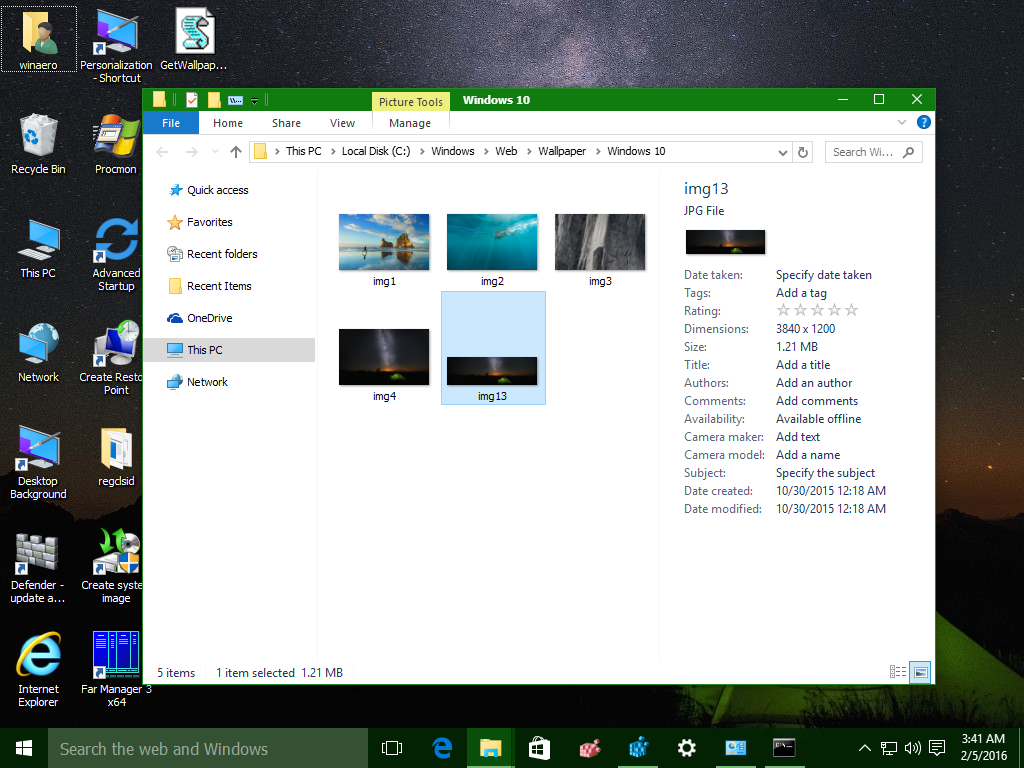Image resolution: width=1024 pixels, height=768 pixels.
Task: Open Settings from the taskbar
Action: click(686, 747)
